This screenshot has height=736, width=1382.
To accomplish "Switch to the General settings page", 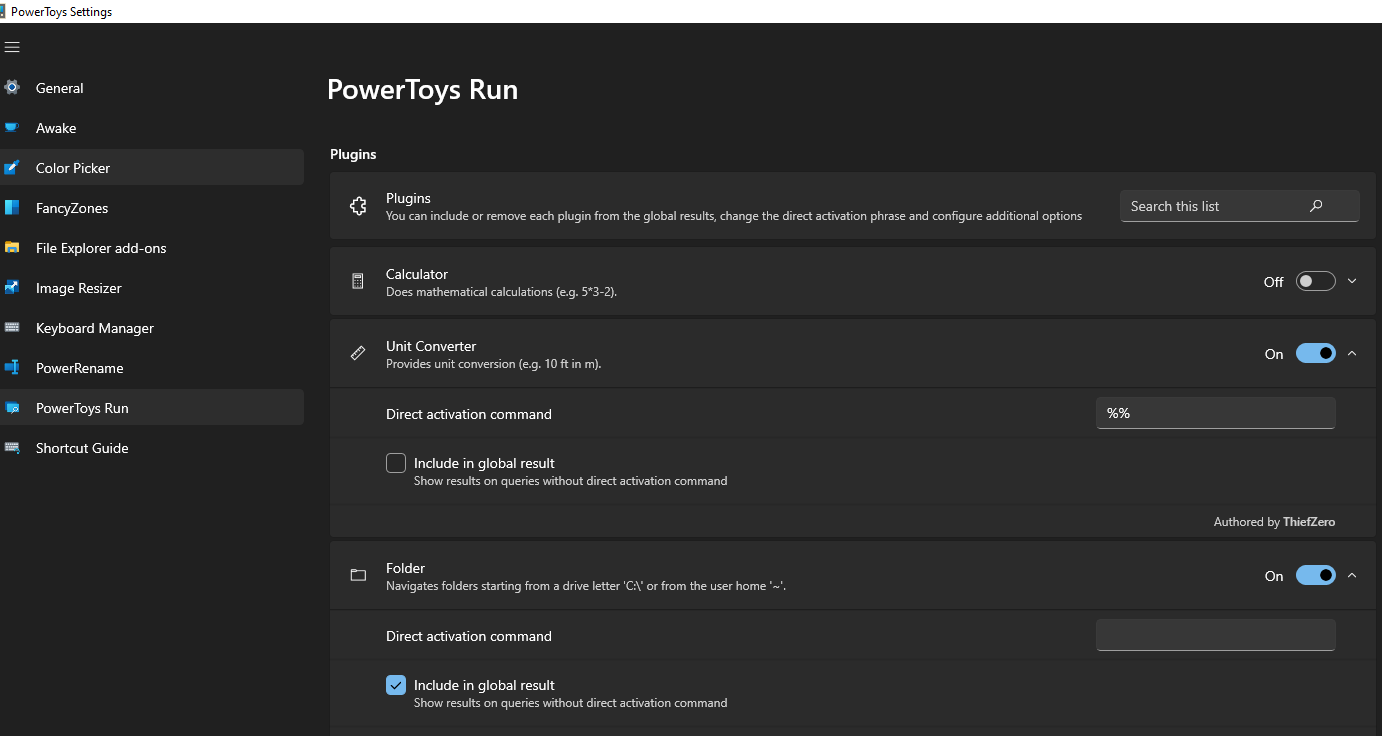I will (x=13, y=87).
